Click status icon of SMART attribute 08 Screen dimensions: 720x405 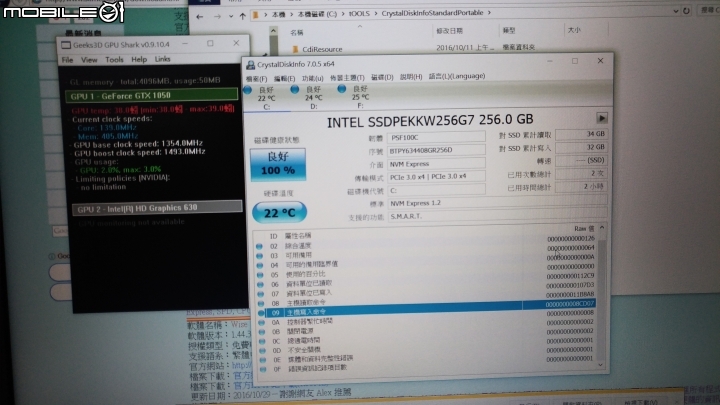(x=261, y=303)
